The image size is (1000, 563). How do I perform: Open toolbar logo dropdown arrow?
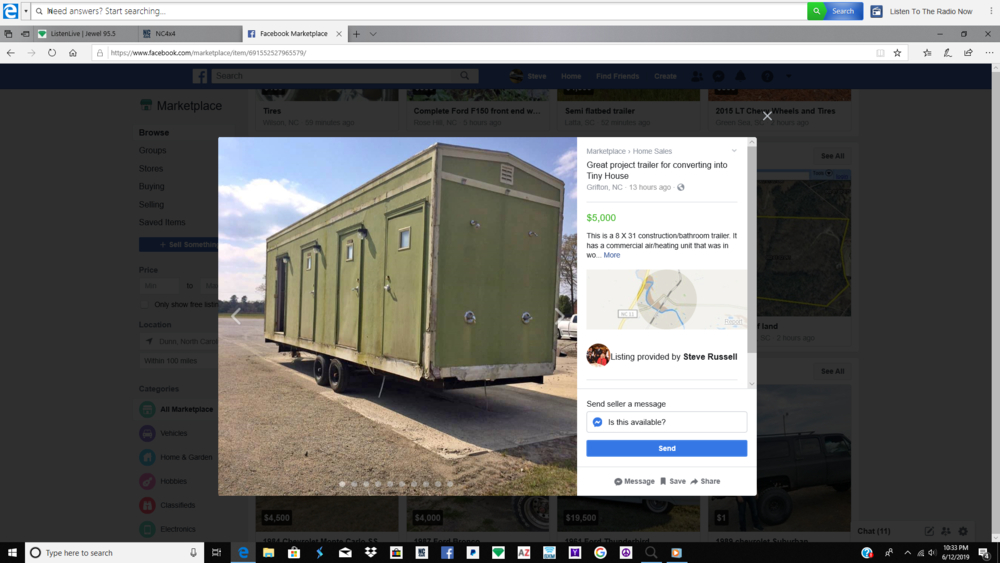pos(26,11)
